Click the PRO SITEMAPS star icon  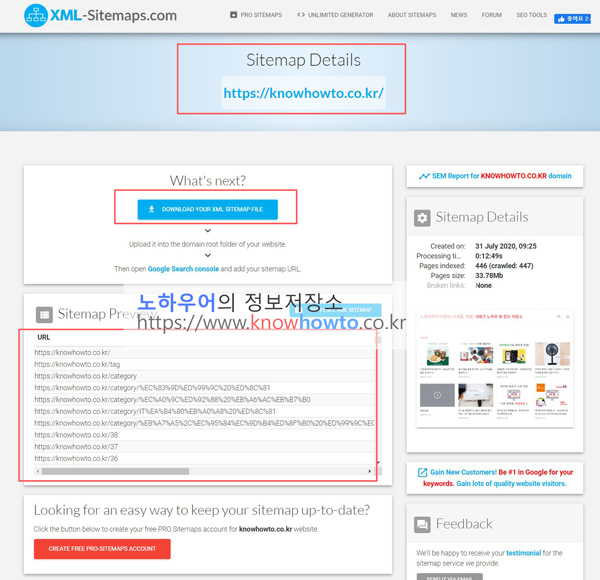(x=233, y=15)
